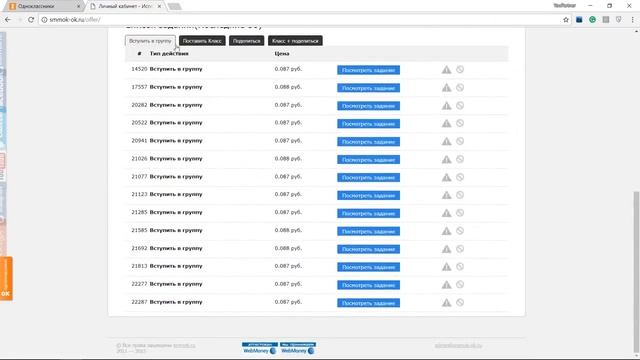
Task: Click block circle icon in row 20522
Action: coord(460,123)
